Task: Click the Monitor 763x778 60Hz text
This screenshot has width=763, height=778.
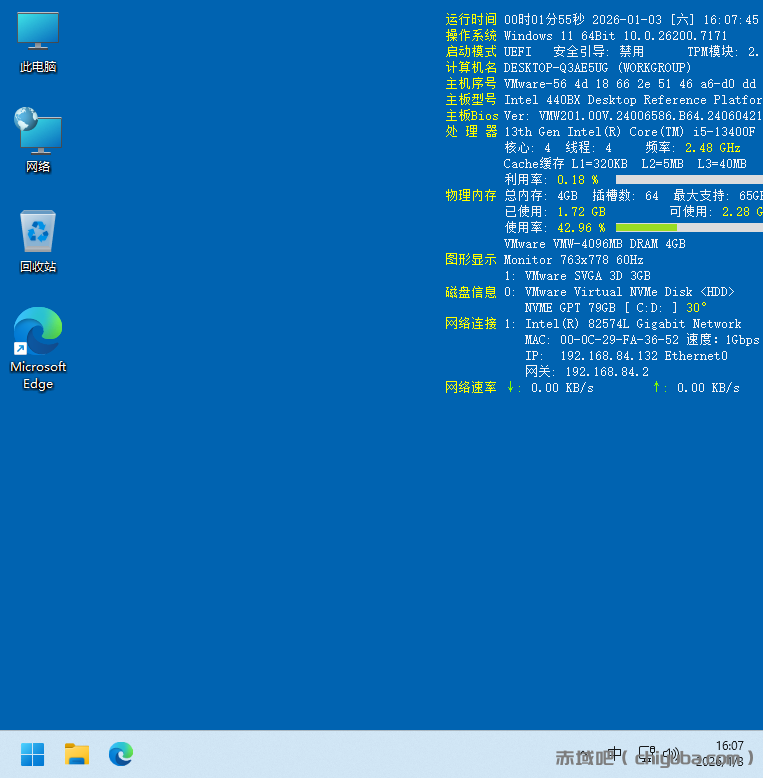Action: pyautogui.click(x=573, y=259)
